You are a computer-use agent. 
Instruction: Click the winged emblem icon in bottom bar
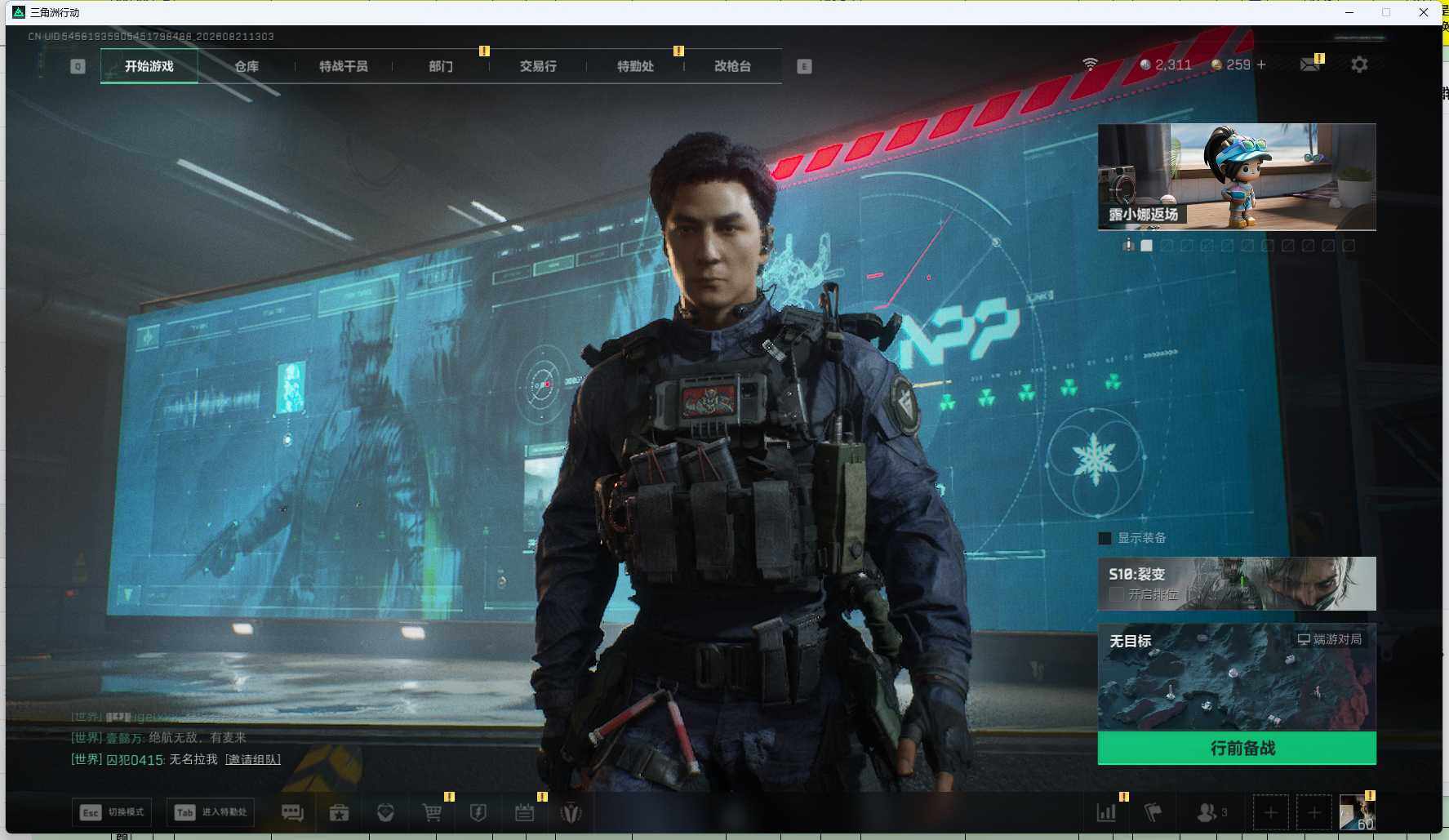[571, 812]
